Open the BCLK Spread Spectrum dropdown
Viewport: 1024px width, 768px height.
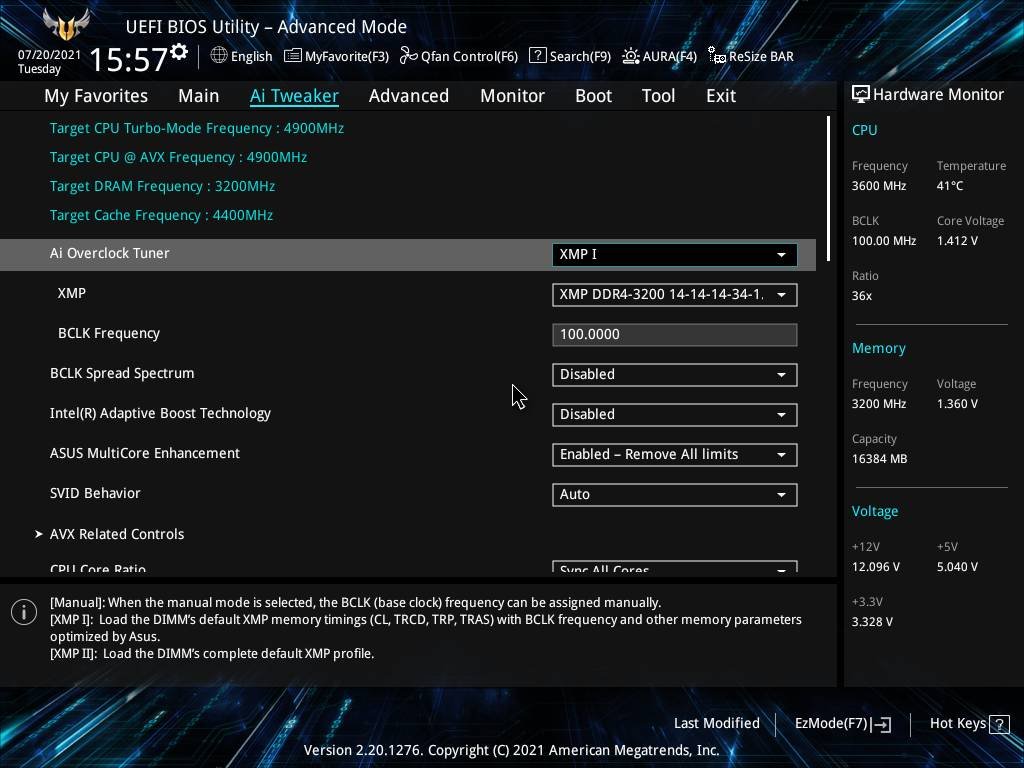click(x=674, y=374)
